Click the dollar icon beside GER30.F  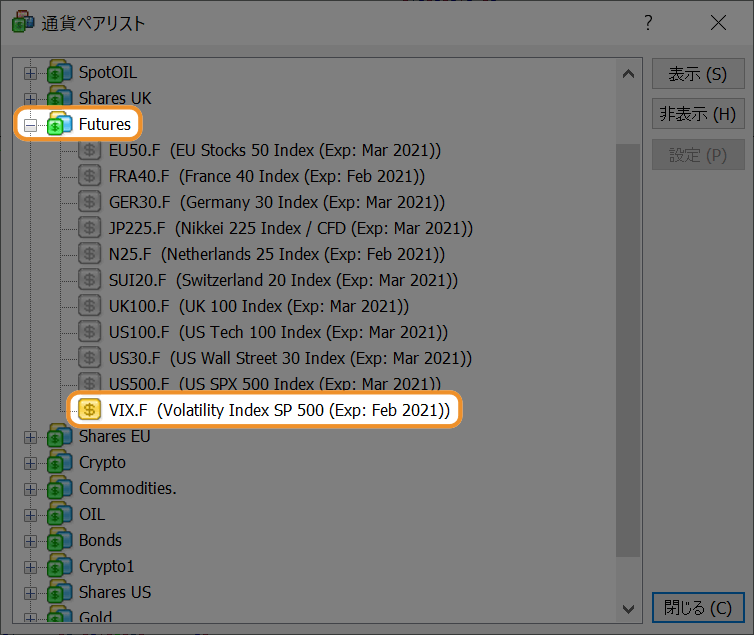89,202
